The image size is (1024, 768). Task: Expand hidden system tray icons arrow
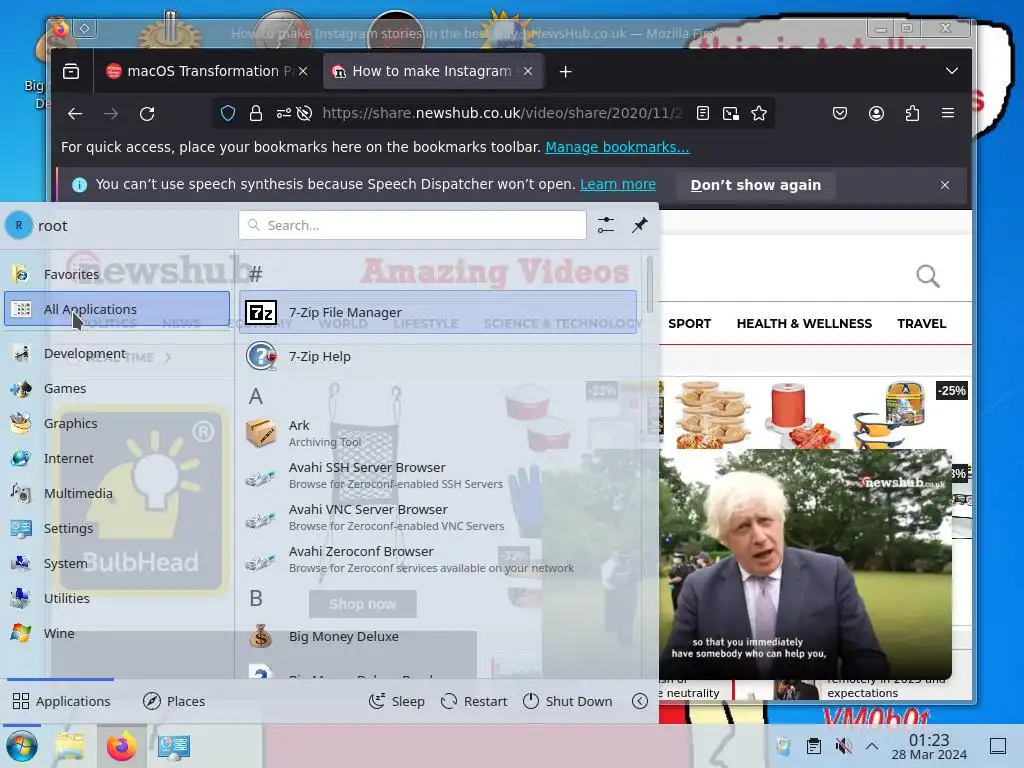pyautogui.click(x=872, y=746)
